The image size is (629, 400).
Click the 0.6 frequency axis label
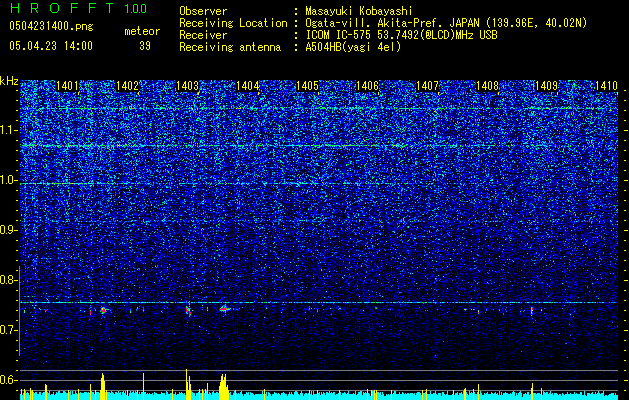pos(9,380)
